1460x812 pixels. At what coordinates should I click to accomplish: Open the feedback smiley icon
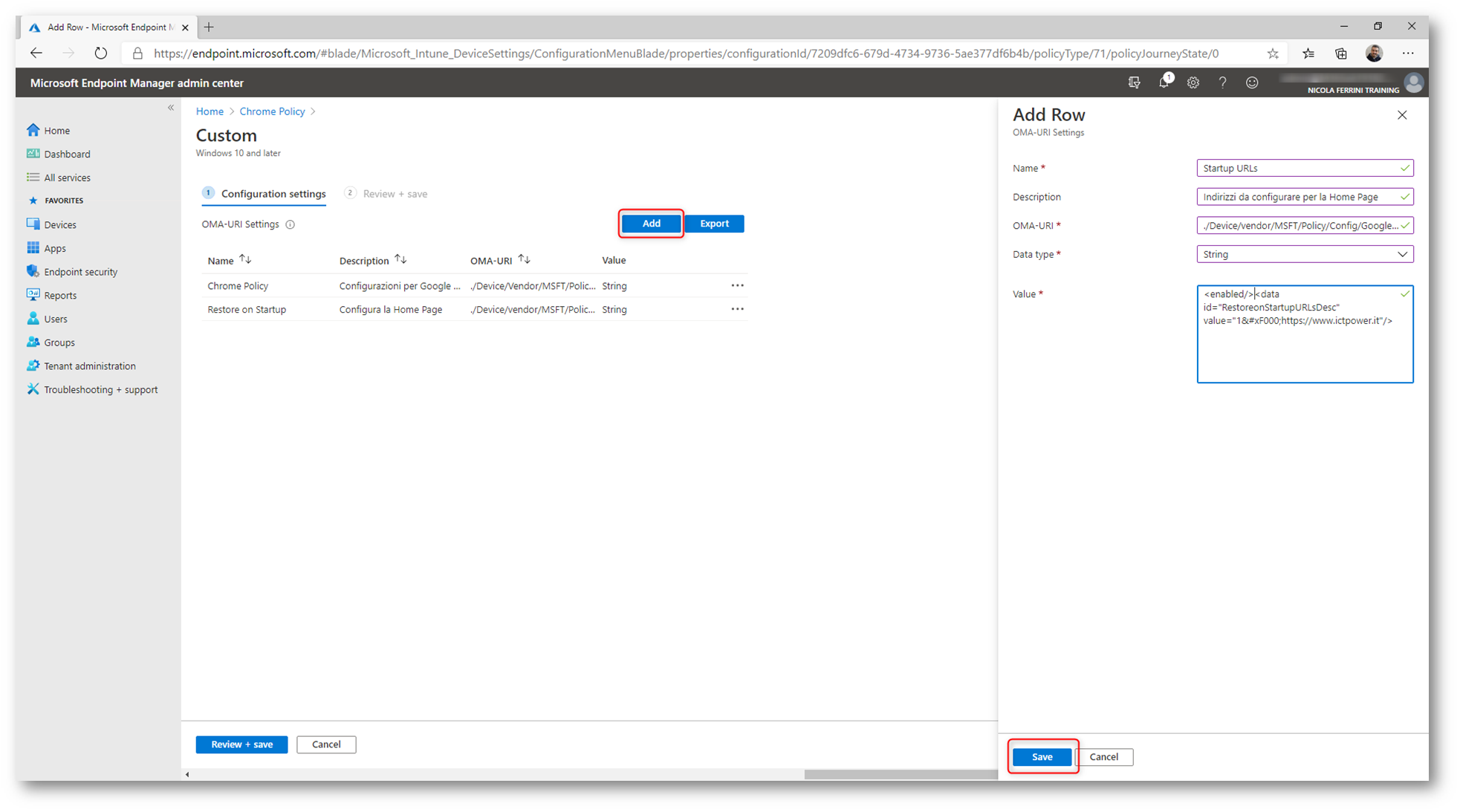1252,82
